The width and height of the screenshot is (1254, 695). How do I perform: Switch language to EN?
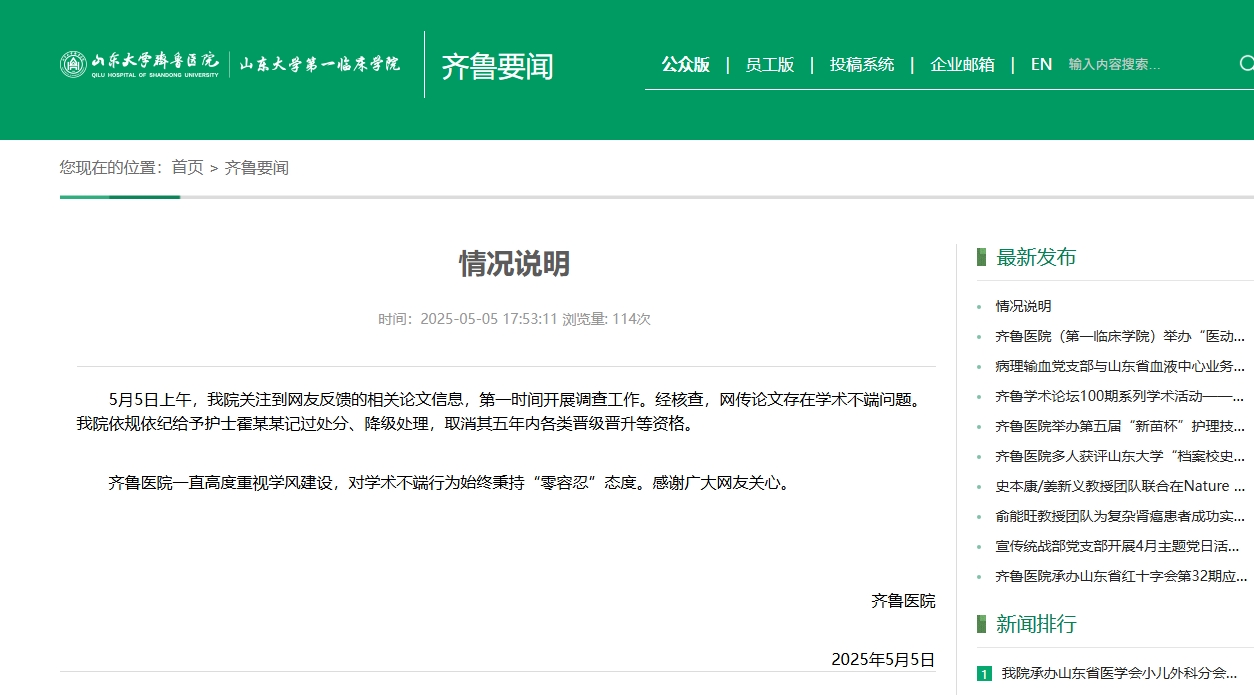pos(1041,64)
